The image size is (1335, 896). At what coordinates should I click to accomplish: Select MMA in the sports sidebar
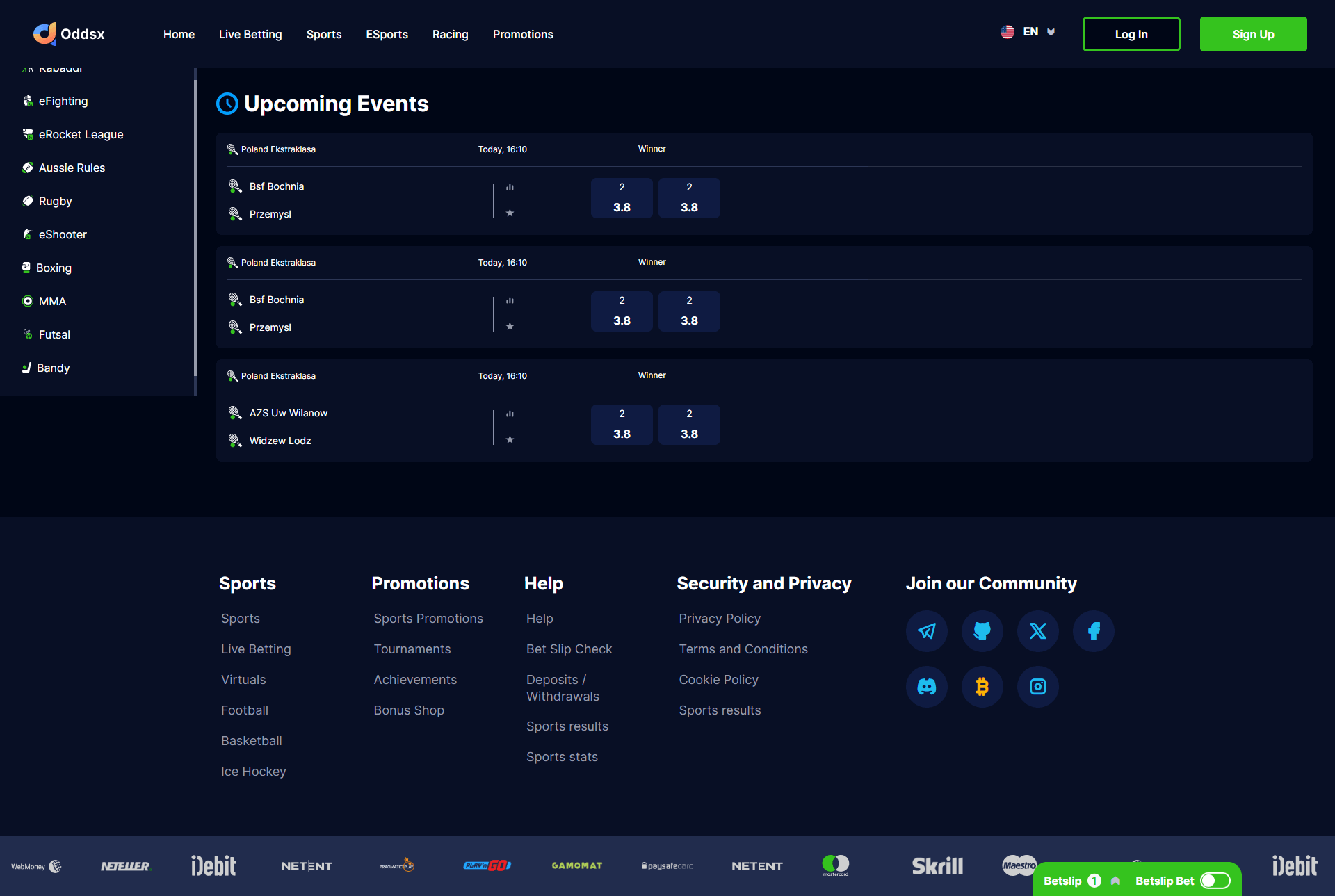click(x=52, y=301)
